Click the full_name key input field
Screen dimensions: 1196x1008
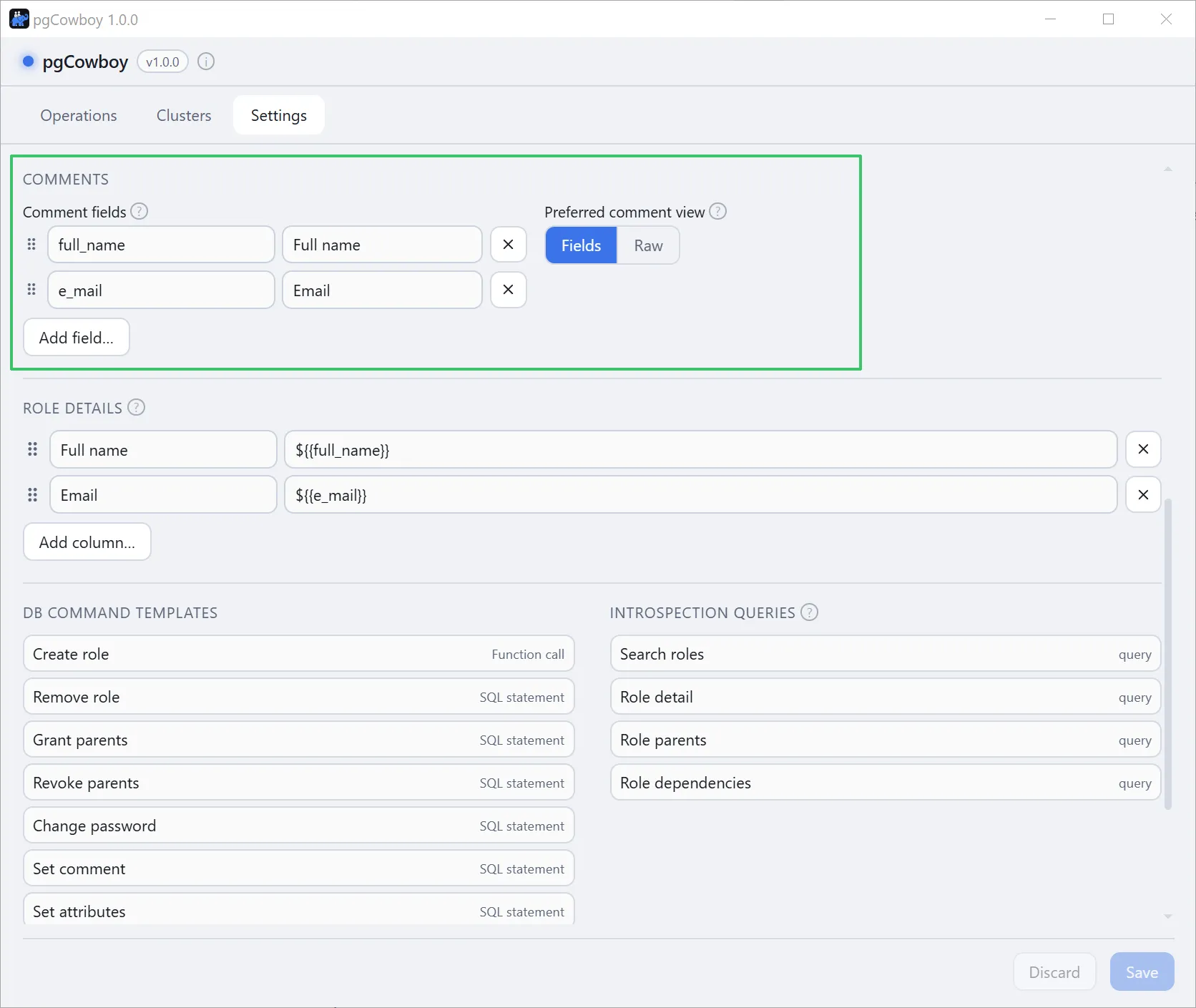tap(162, 245)
